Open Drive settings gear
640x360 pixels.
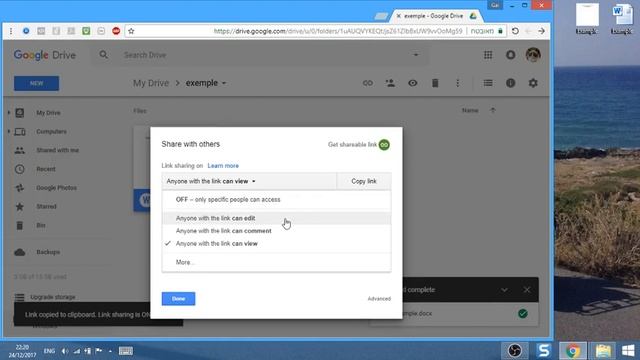533,83
